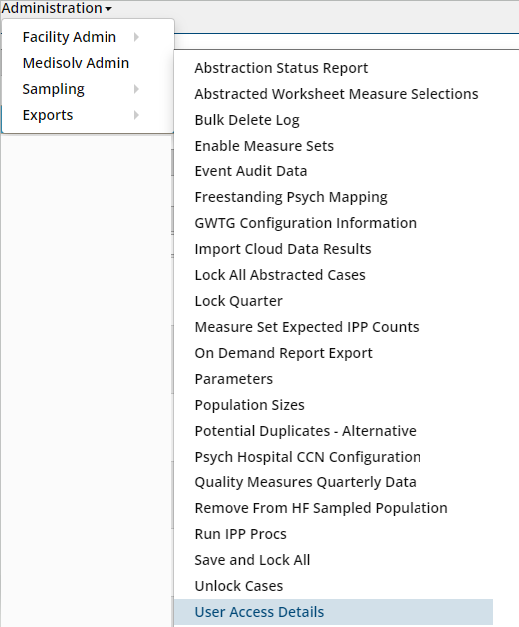Expand the Exports submenu arrow
Image resolution: width=519 pixels, height=627 pixels.
[136, 115]
